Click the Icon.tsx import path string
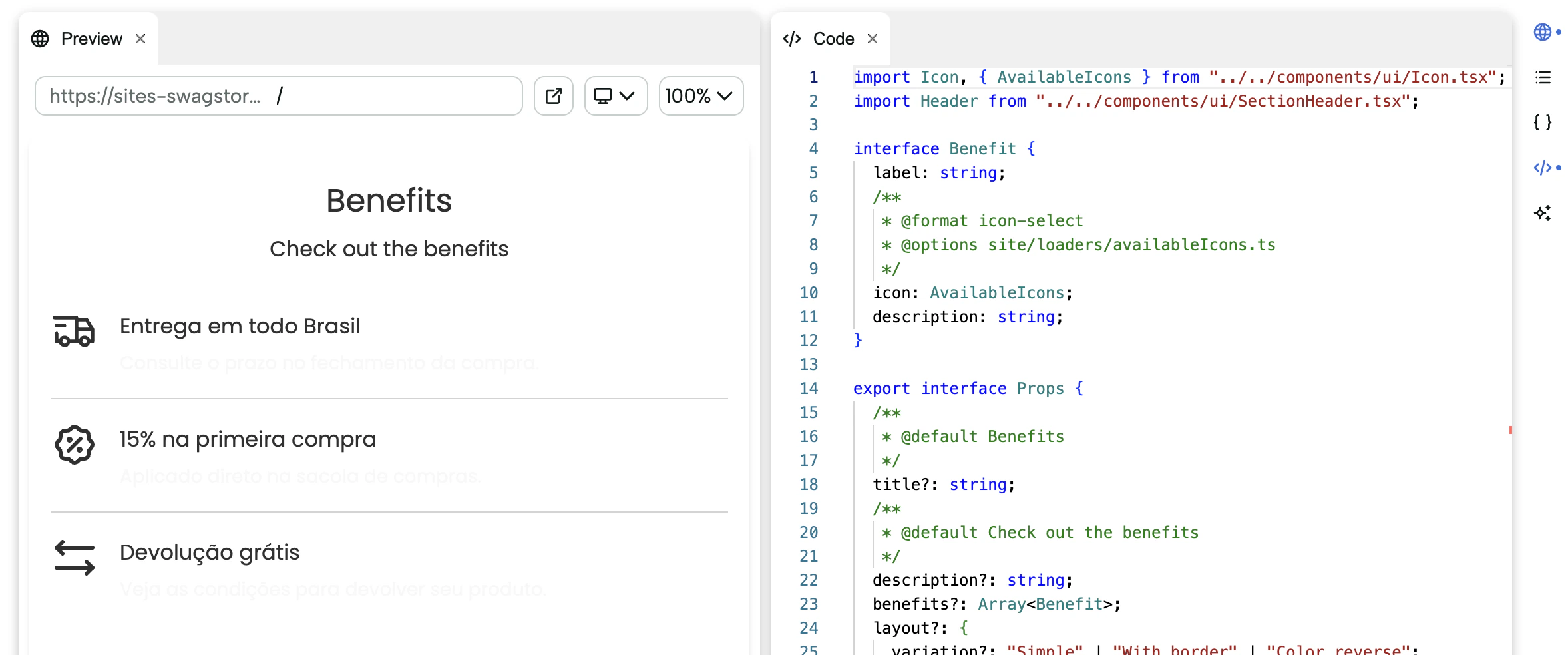The width and height of the screenshot is (1568, 655). point(1352,77)
